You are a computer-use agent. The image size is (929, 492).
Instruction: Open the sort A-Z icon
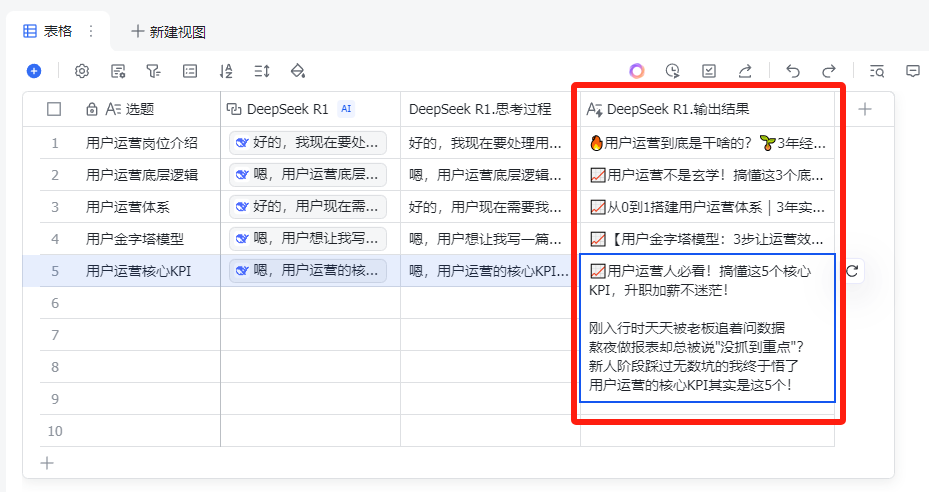point(226,71)
